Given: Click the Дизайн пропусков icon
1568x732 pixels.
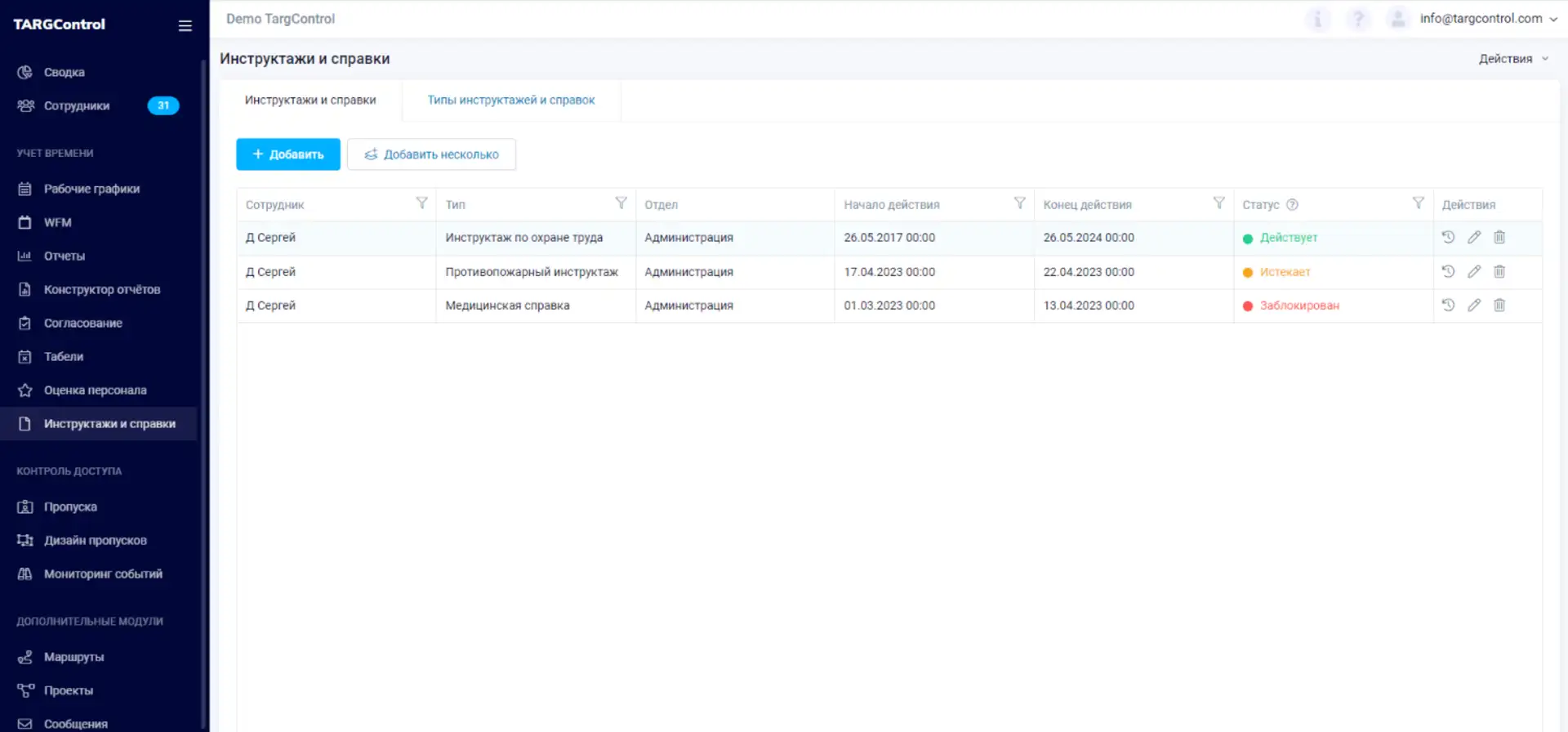Looking at the screenshot, I should (x=25, y=540).
